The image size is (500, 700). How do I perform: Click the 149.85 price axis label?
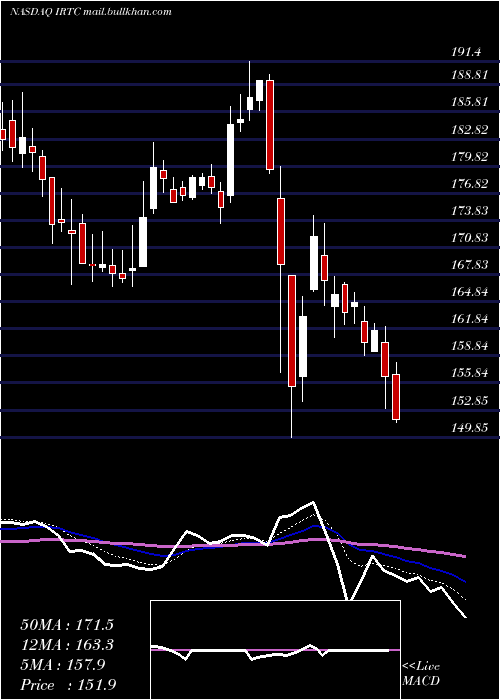469,428
